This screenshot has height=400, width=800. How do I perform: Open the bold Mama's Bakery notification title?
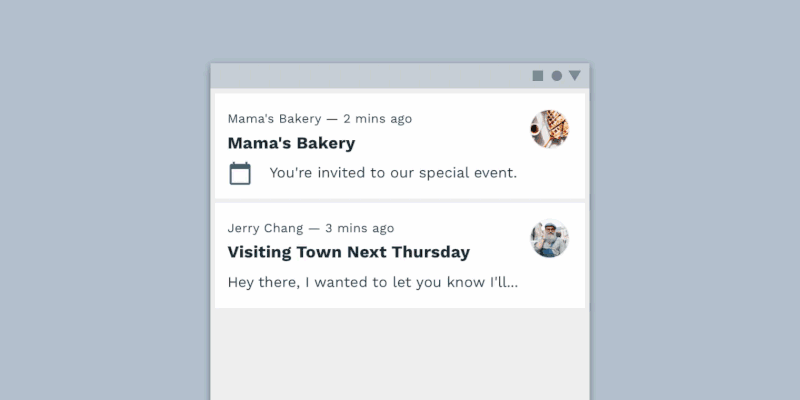pos(291,143)
